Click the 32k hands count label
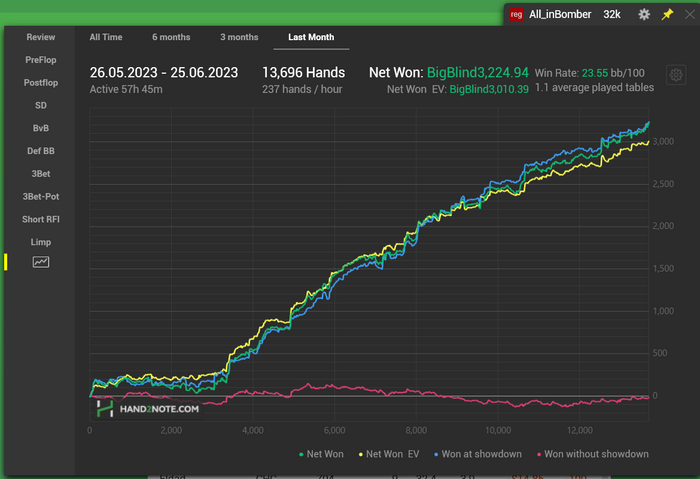 click(612, 14)
